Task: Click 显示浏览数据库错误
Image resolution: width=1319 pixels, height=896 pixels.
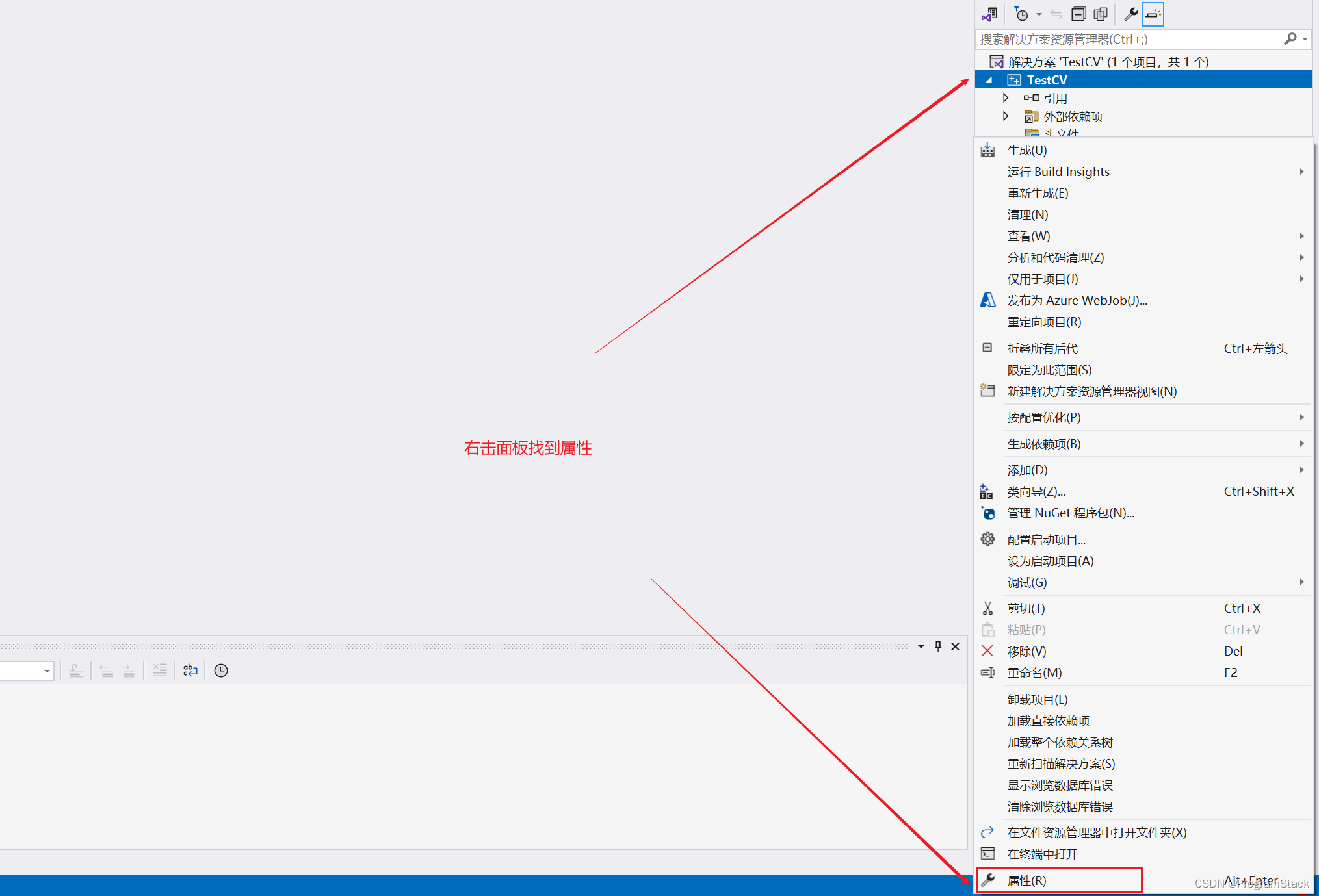Action: click(1143, 785)
